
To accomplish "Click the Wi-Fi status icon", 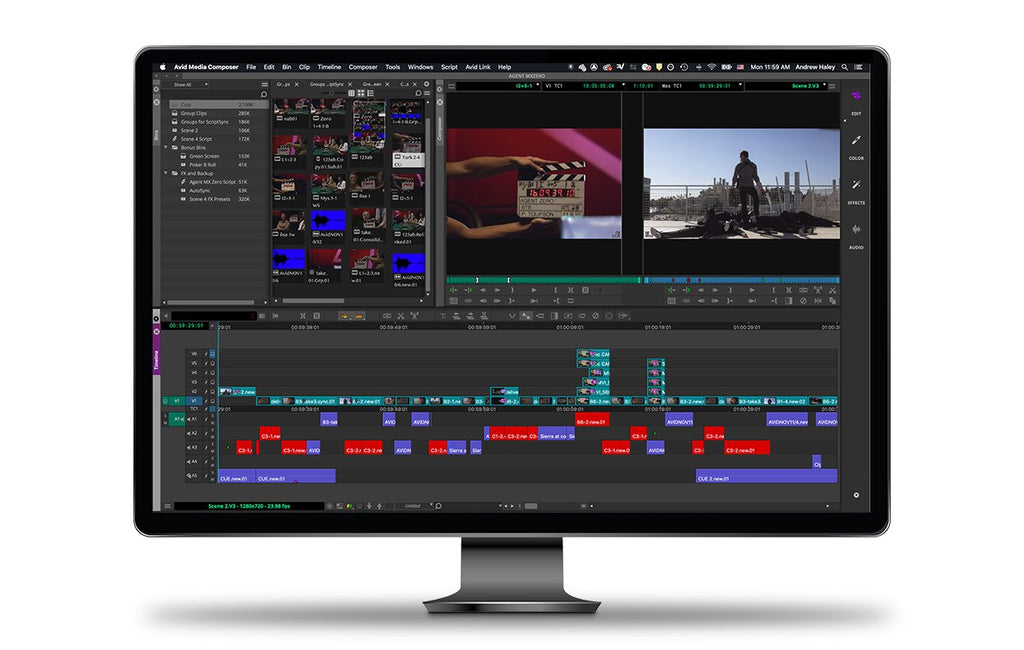I will click(711, 67).
